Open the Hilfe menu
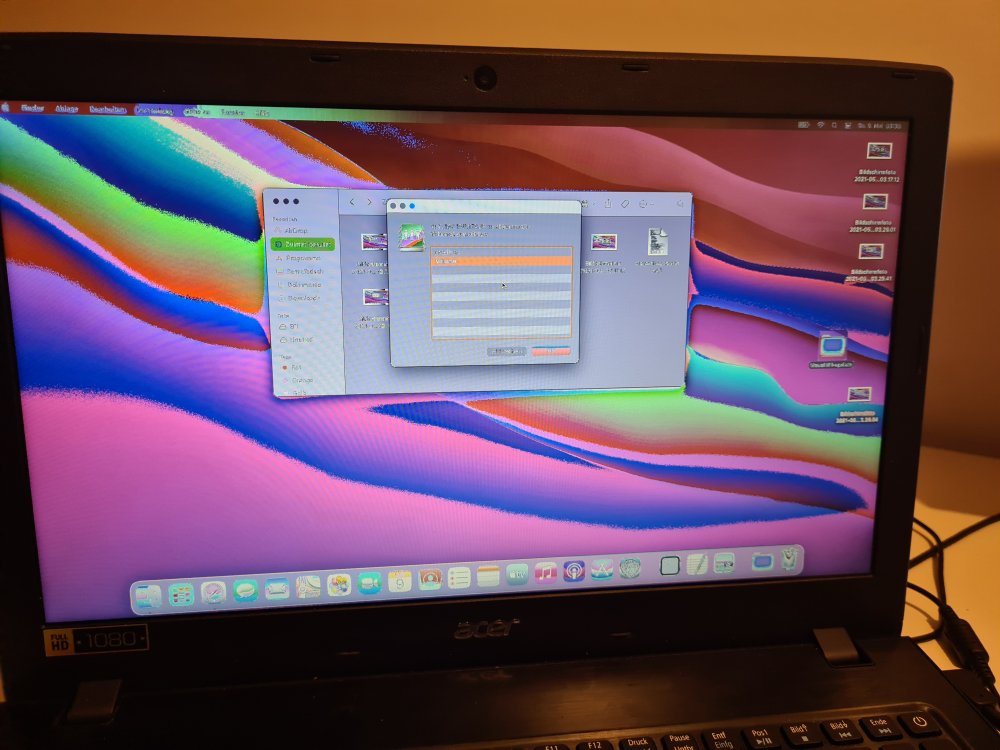This screenshot has height=750, width=1000. pyautogui.click(x=263, y=113)
